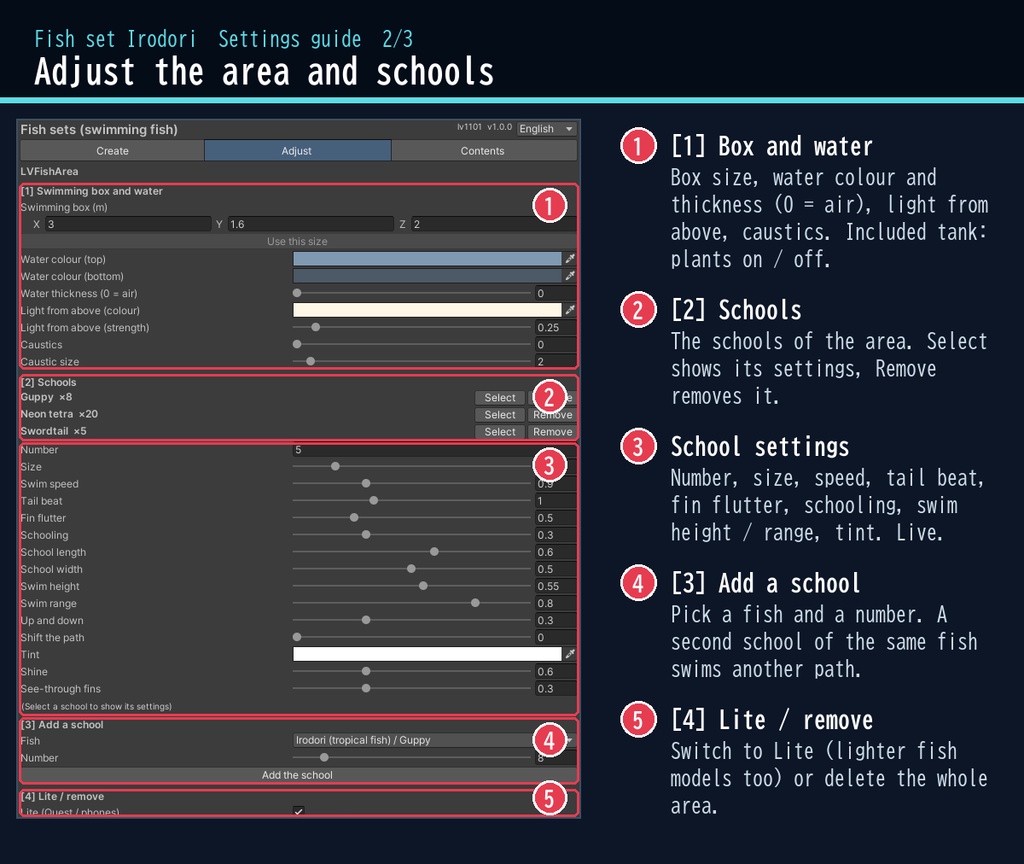Toggle the Lite (Quest / phones) checkbox
Viewport: 1024px width, 864px height.
[298, 810]
